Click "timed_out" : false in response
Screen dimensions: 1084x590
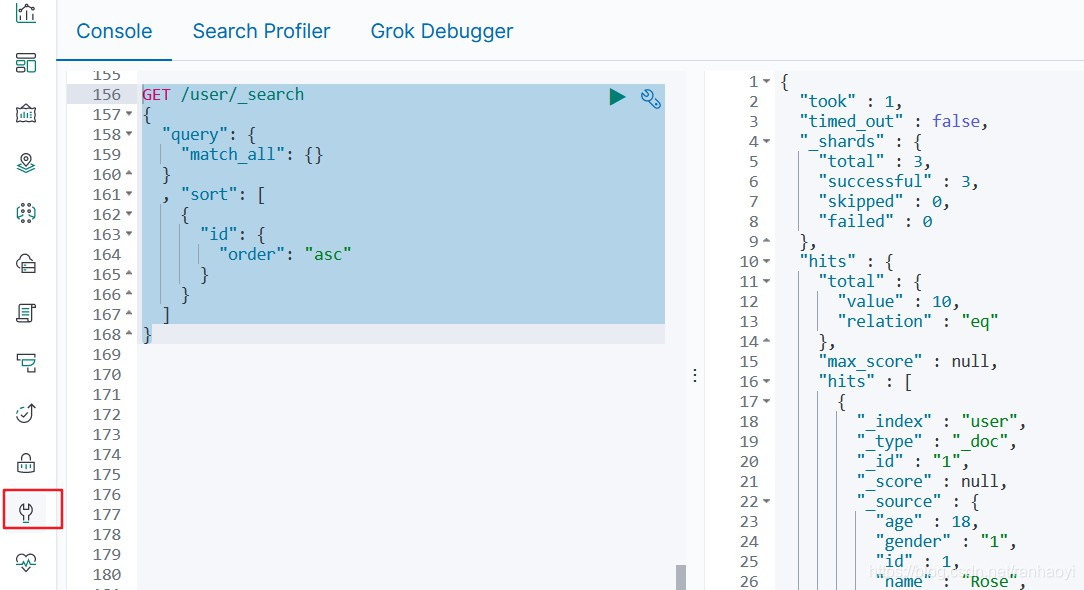[x=893, y=122]
